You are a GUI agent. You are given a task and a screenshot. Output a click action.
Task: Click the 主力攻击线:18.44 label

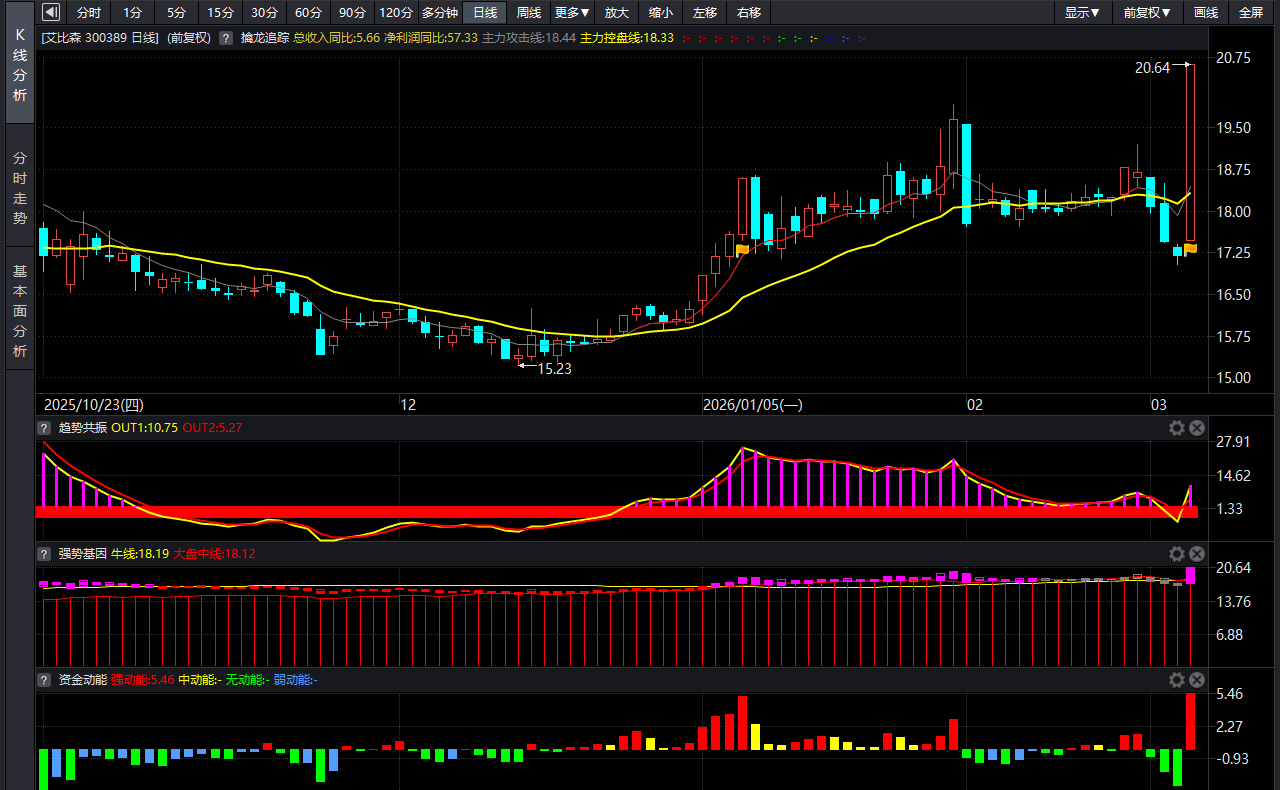tap(529, 38)
